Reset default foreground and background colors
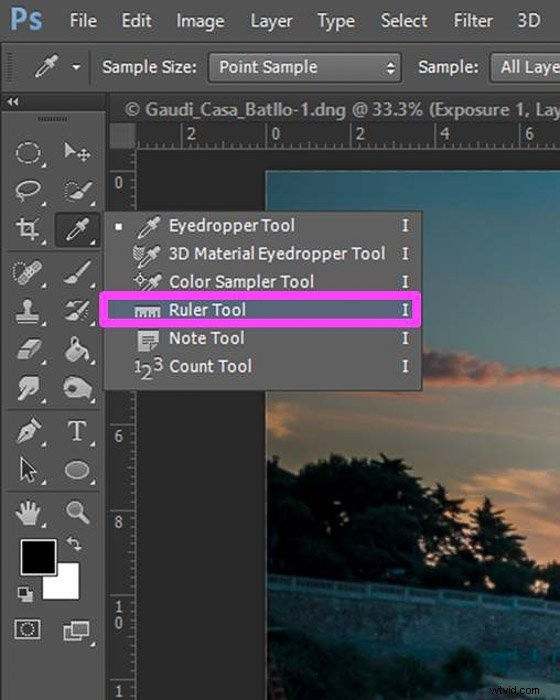 pyautogui.click(x=25, y=594)
